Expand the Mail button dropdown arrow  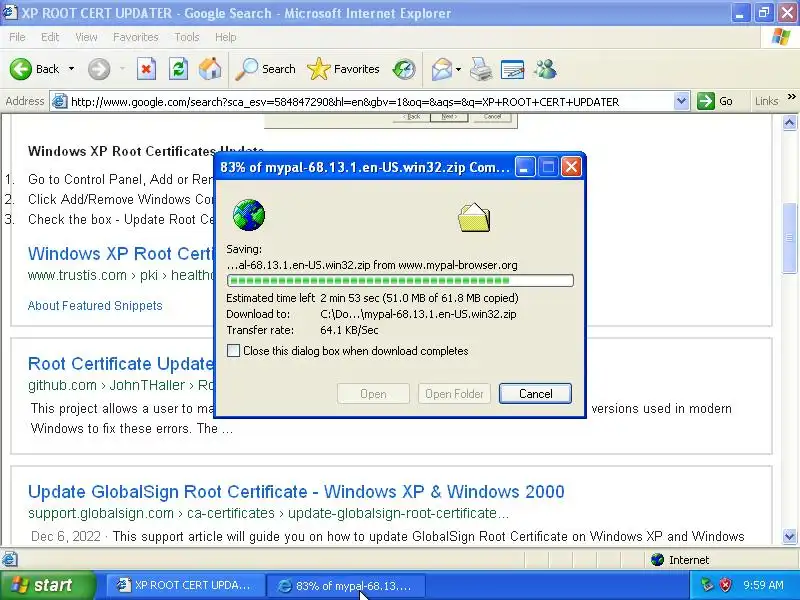pyautogui.click(x=458, y=69)
